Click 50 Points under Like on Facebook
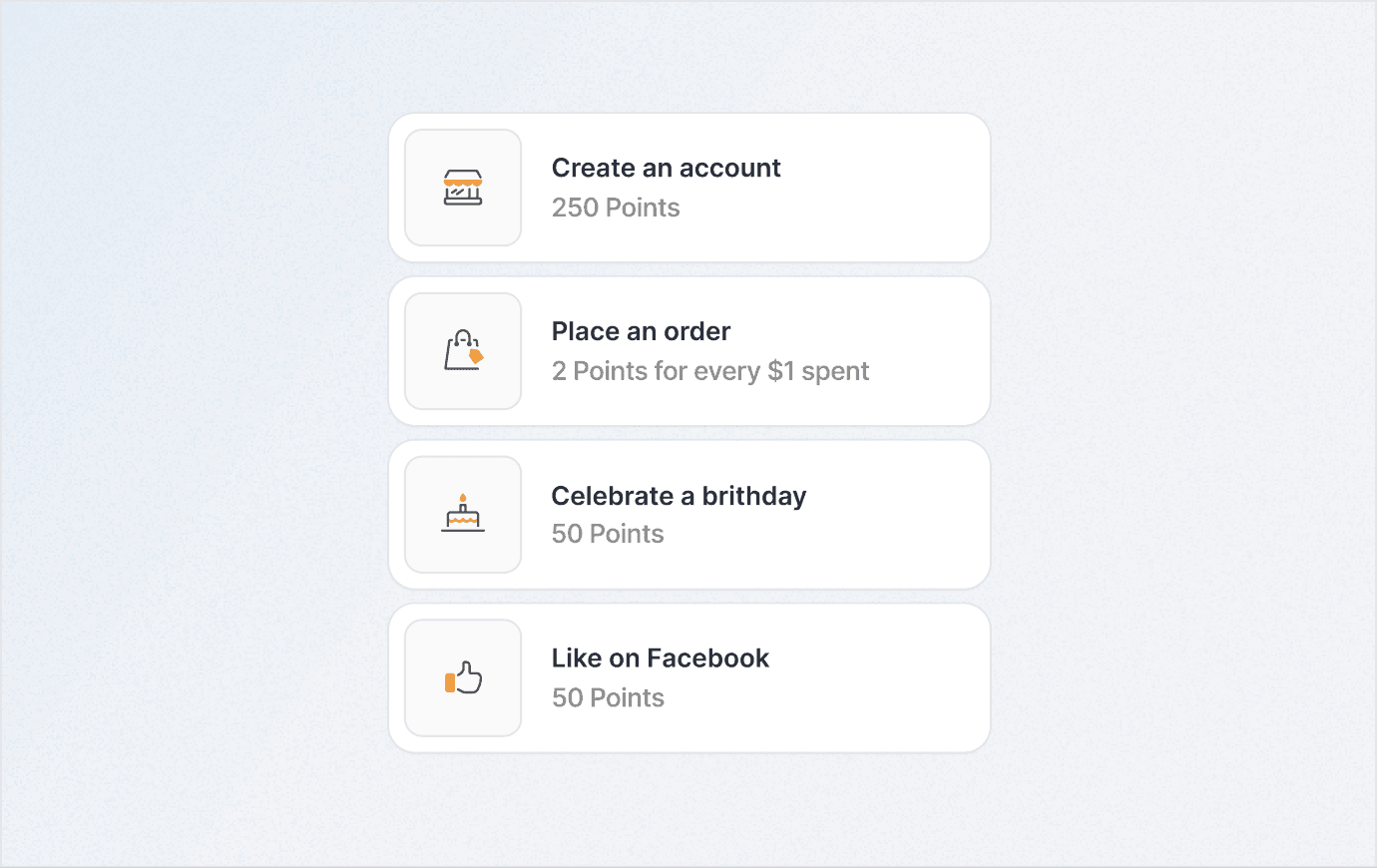 [608, 697]
